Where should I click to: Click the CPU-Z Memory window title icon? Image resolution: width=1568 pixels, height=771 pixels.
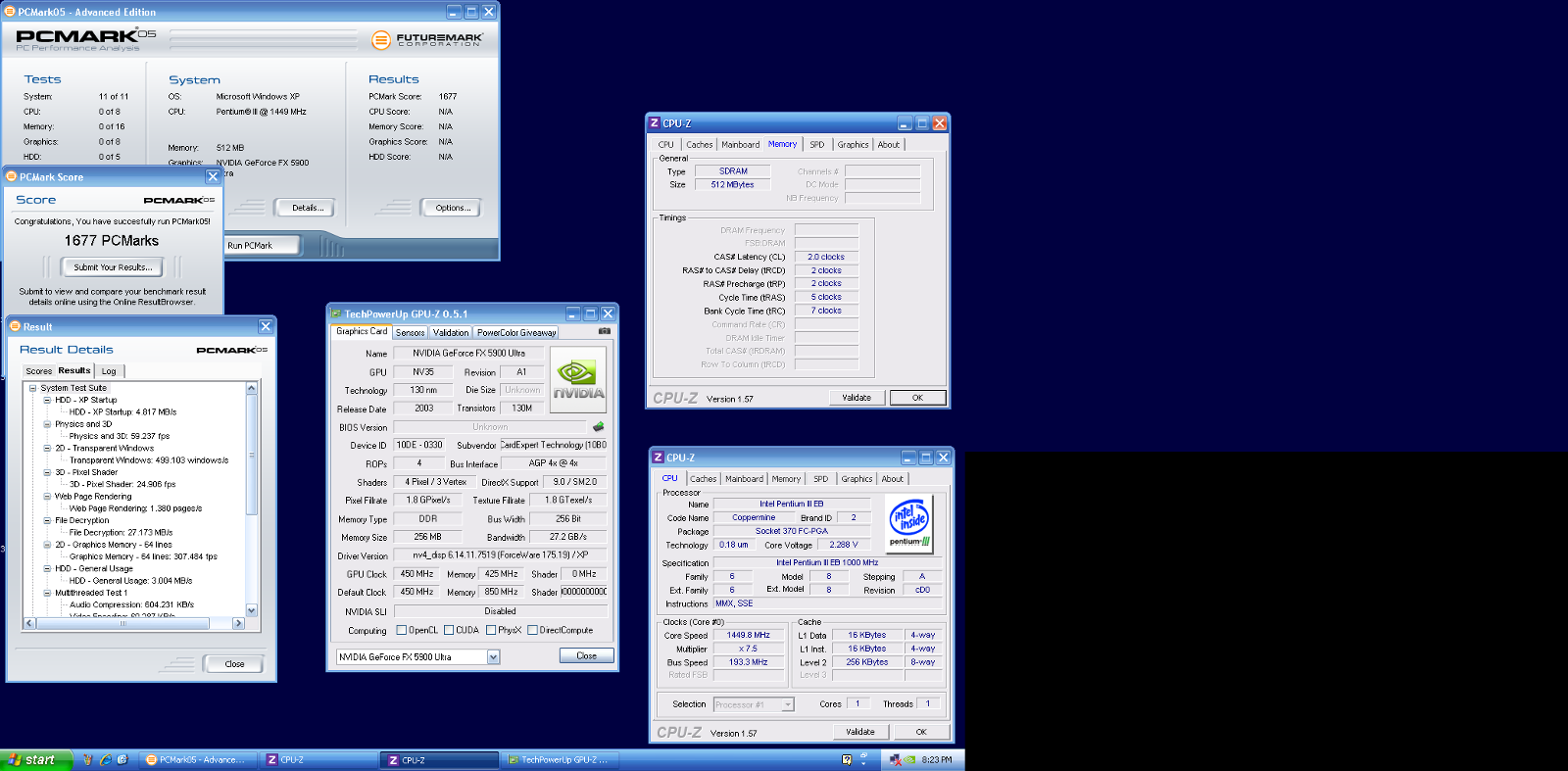point(654,123)
